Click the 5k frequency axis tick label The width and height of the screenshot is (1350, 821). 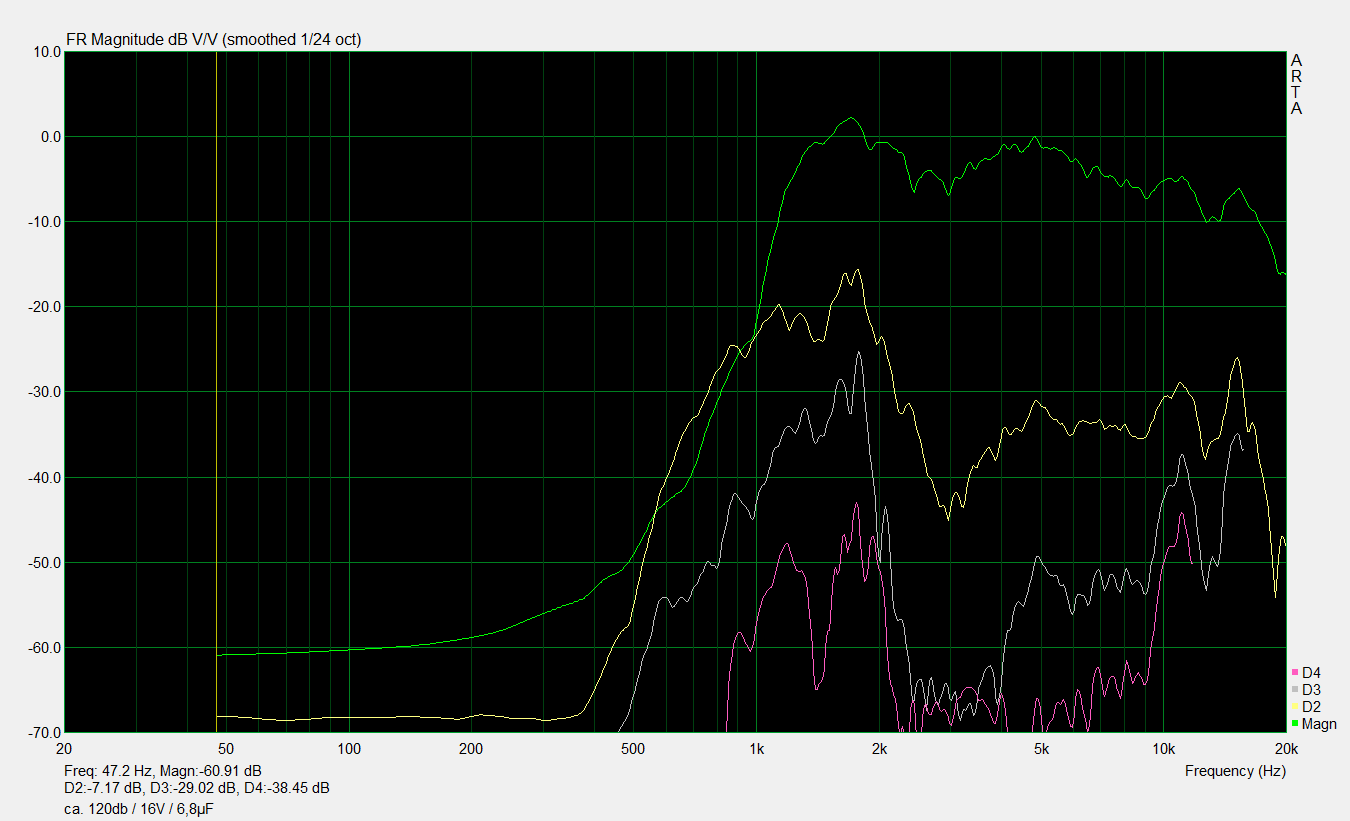tap(1041, 749)
